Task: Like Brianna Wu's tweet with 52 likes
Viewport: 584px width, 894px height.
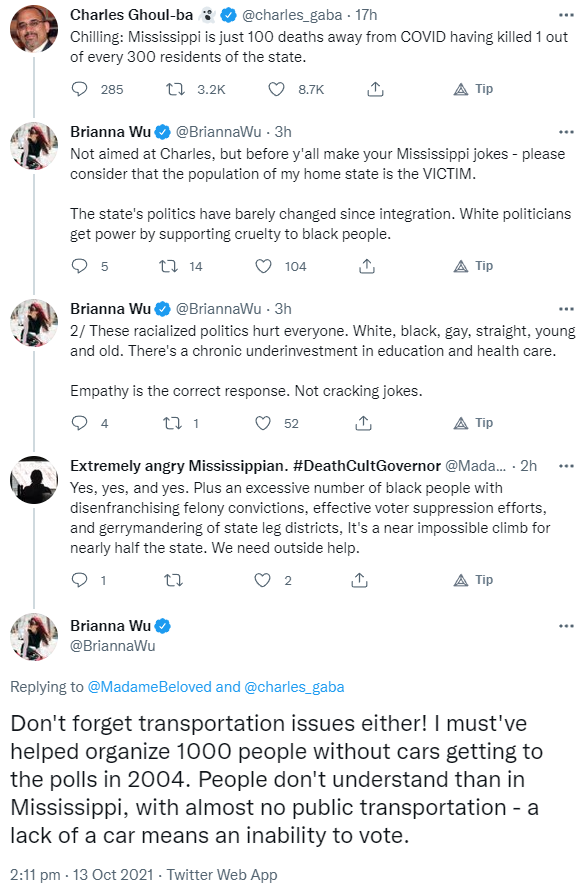Action: pyautogui.click(x=262, y=423)
